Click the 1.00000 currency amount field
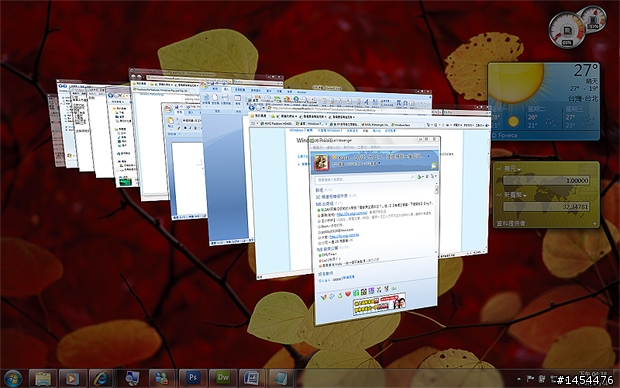620x388 pixels. pos(546,180)
